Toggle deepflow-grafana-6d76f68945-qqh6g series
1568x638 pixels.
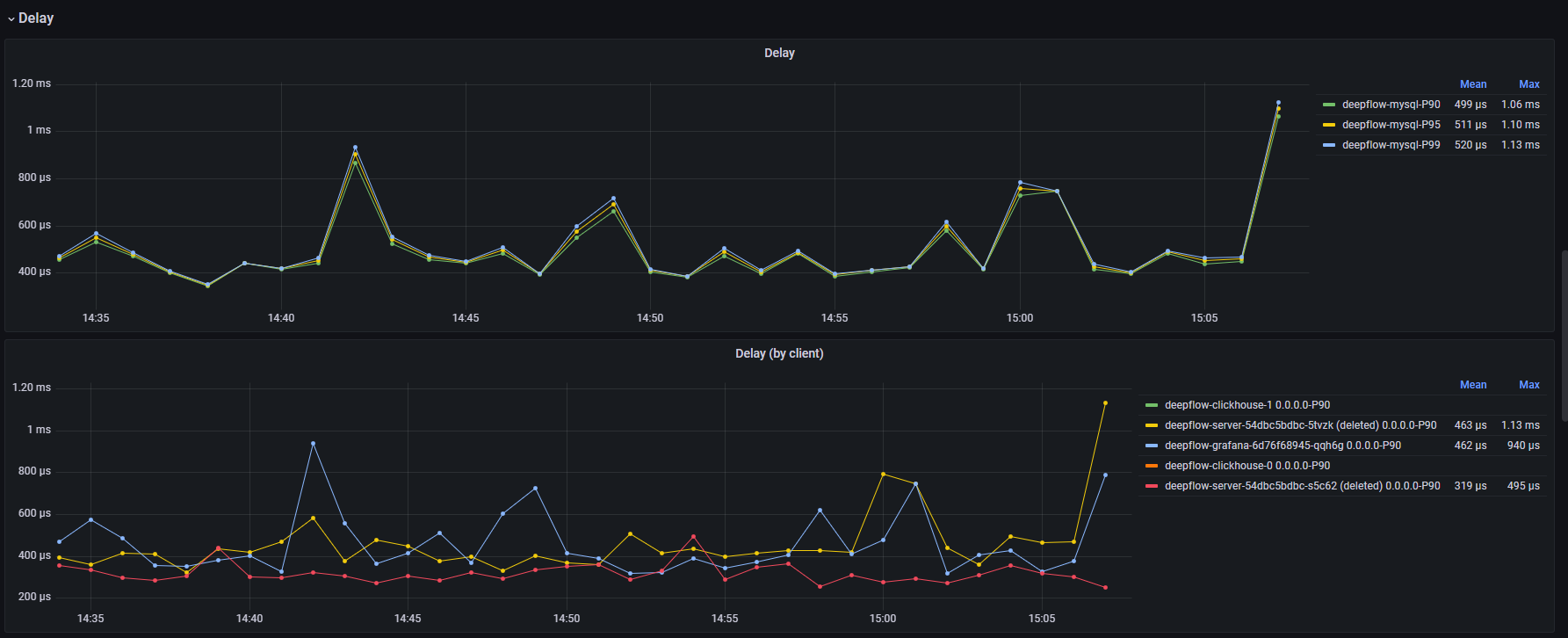tap(1283, 446)
